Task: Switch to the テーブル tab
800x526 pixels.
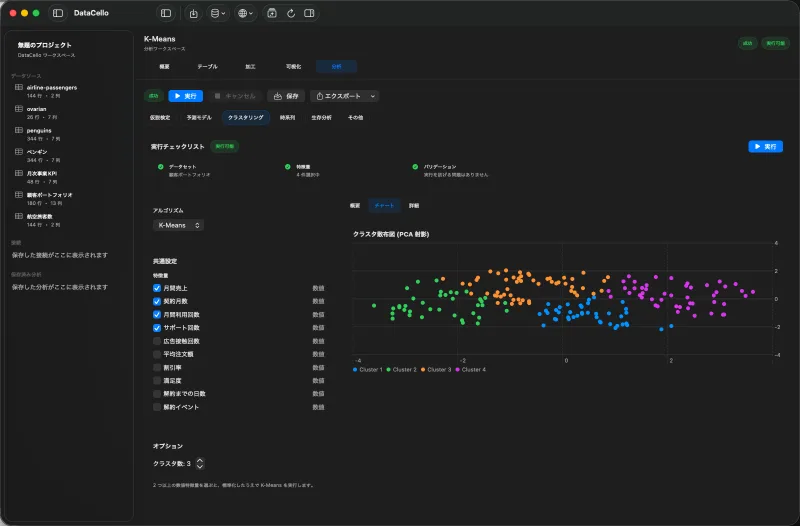Action: (207, 67)
